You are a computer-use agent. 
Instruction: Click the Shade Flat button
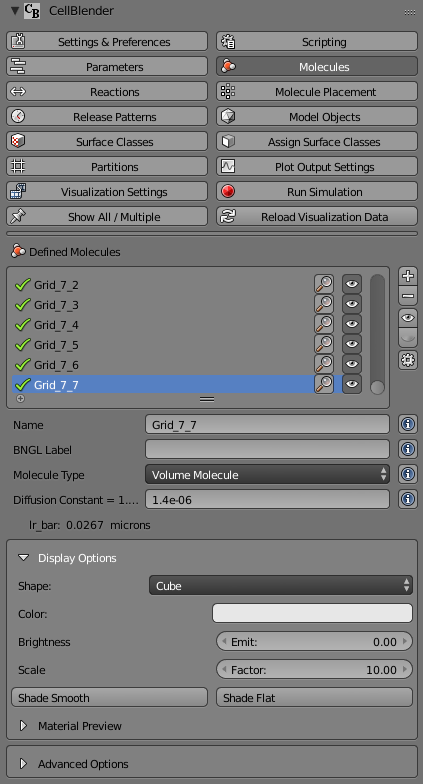coord(314,698)
